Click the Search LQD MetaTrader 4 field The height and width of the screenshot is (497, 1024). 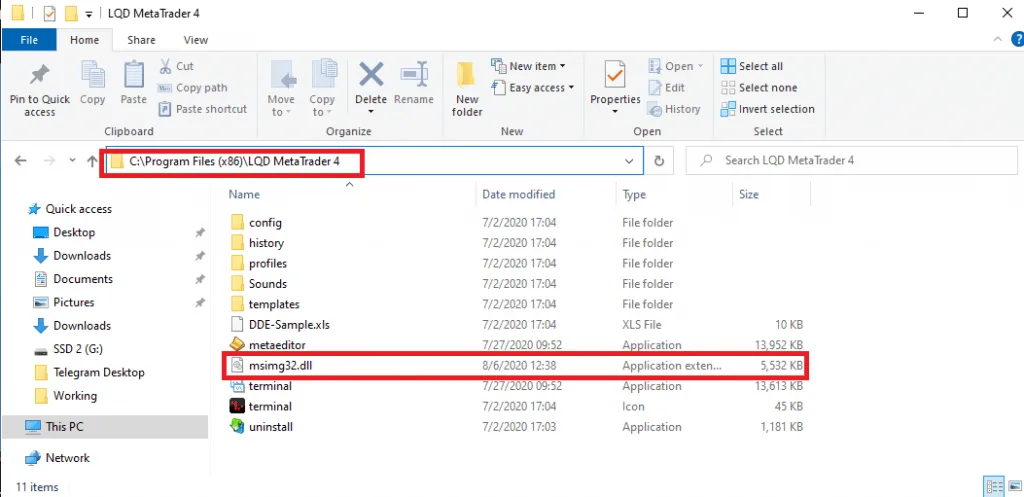[x=850, y=160]
